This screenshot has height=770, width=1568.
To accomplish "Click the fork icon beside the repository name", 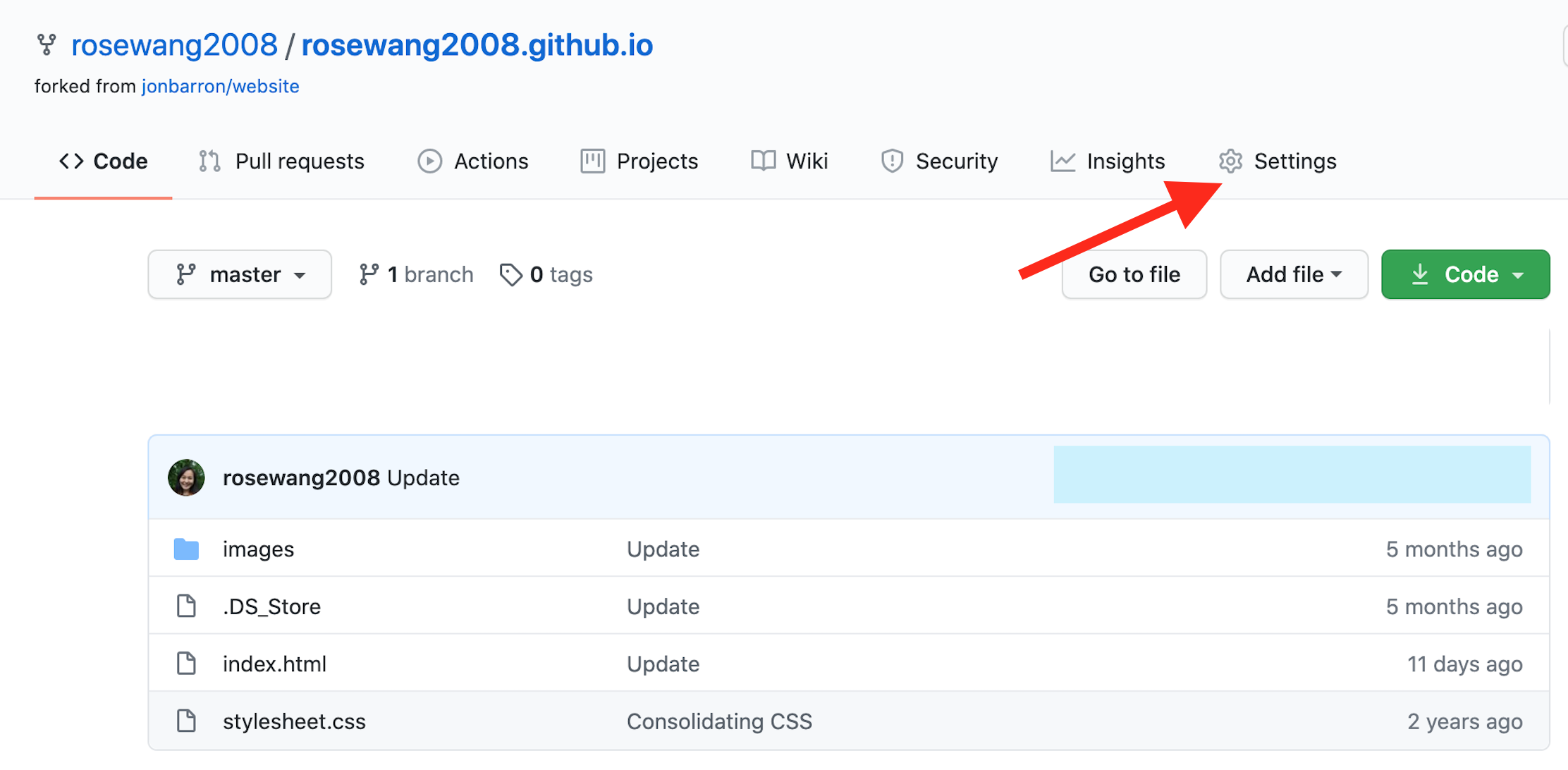I will (47, 45).
